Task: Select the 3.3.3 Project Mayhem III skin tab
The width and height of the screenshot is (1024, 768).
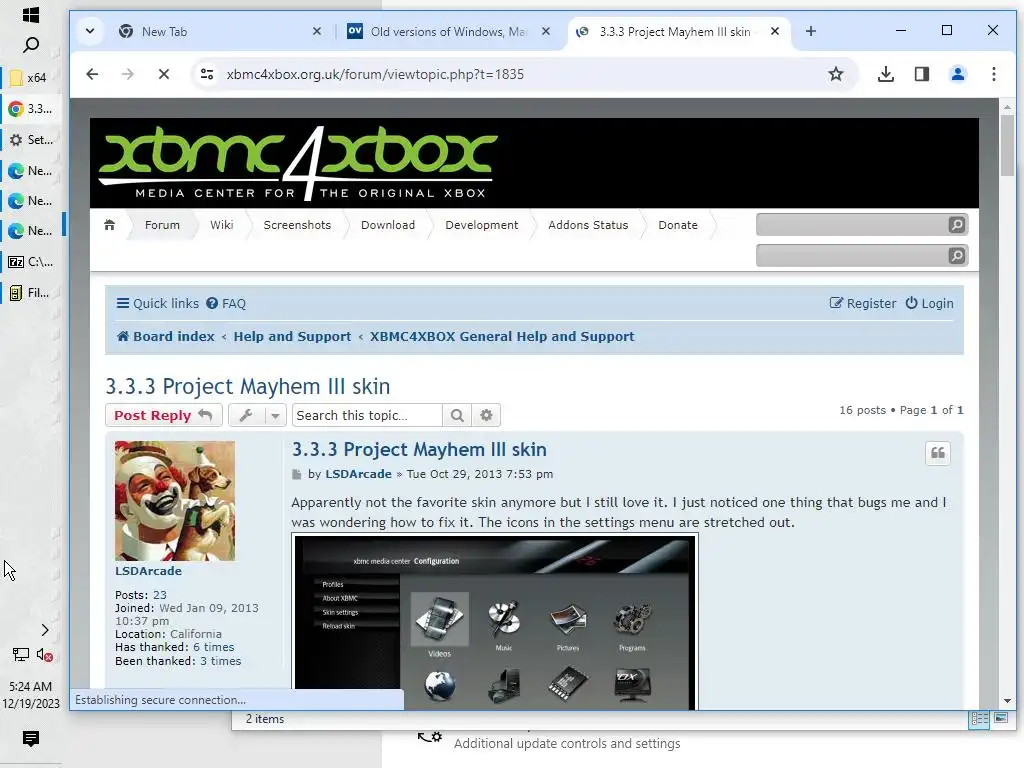Action: tap(679, 31)
